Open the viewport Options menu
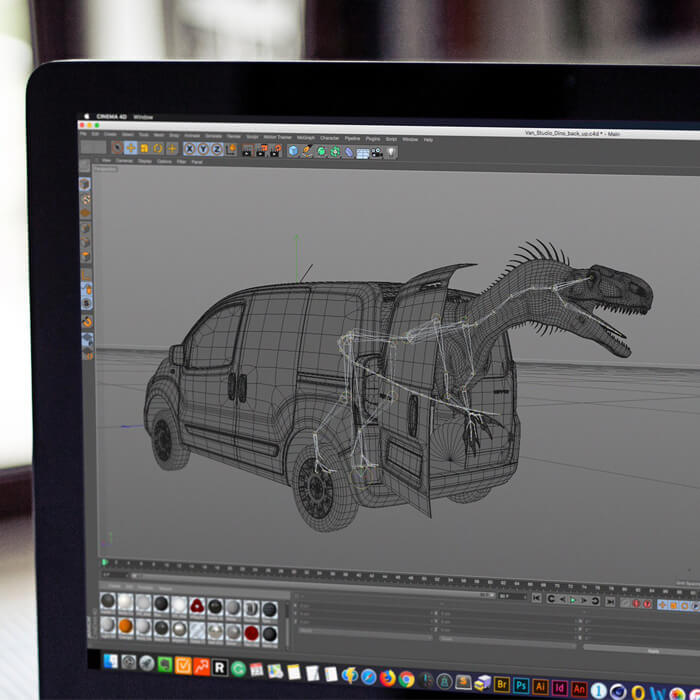700x700 pixels. [x=164, y=162]
